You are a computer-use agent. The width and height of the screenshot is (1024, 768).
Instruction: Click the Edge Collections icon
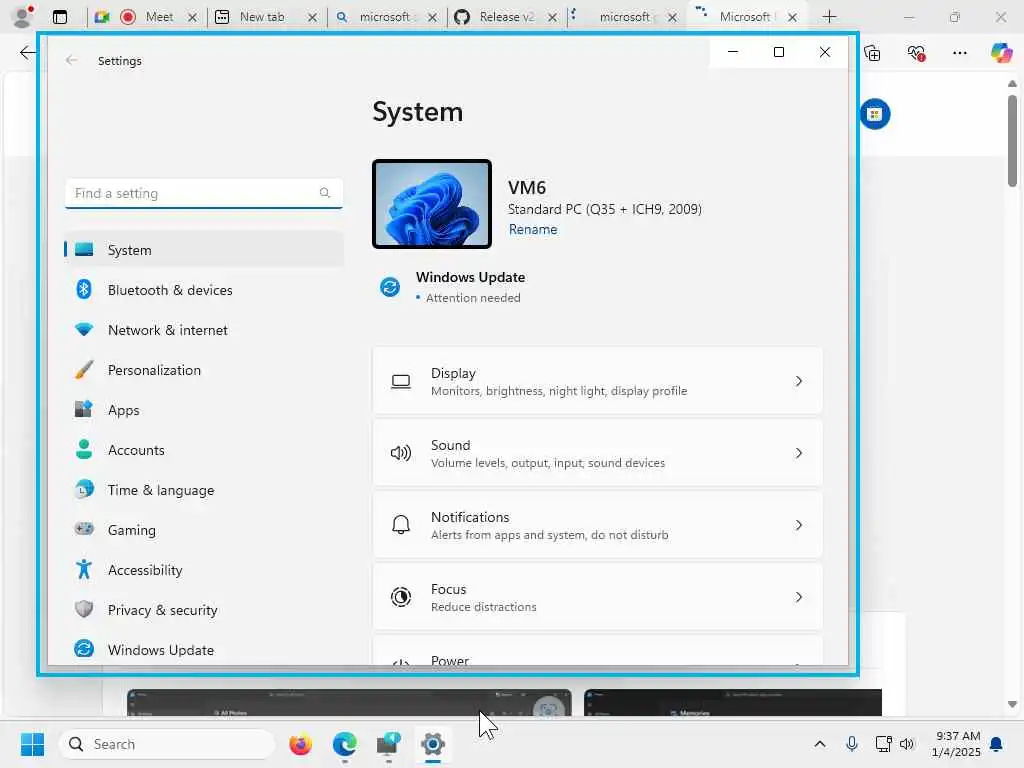872,53
